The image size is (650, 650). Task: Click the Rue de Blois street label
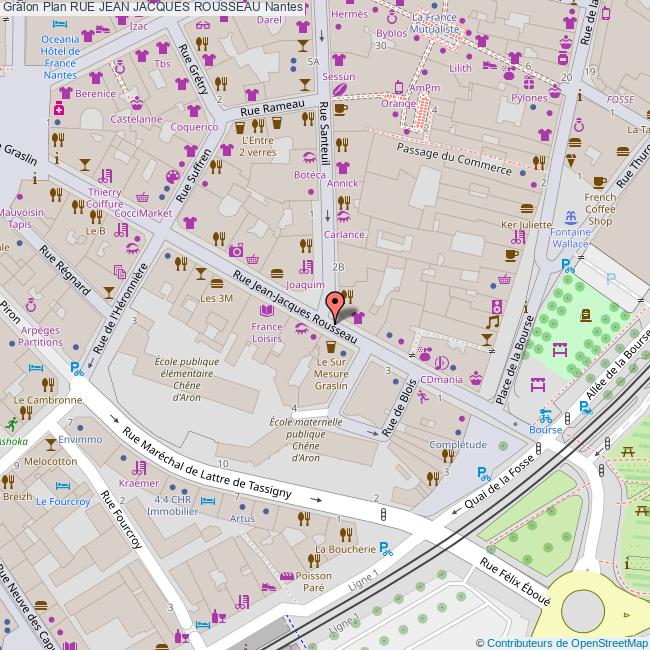pyautogui.click(x=399, y=408)
